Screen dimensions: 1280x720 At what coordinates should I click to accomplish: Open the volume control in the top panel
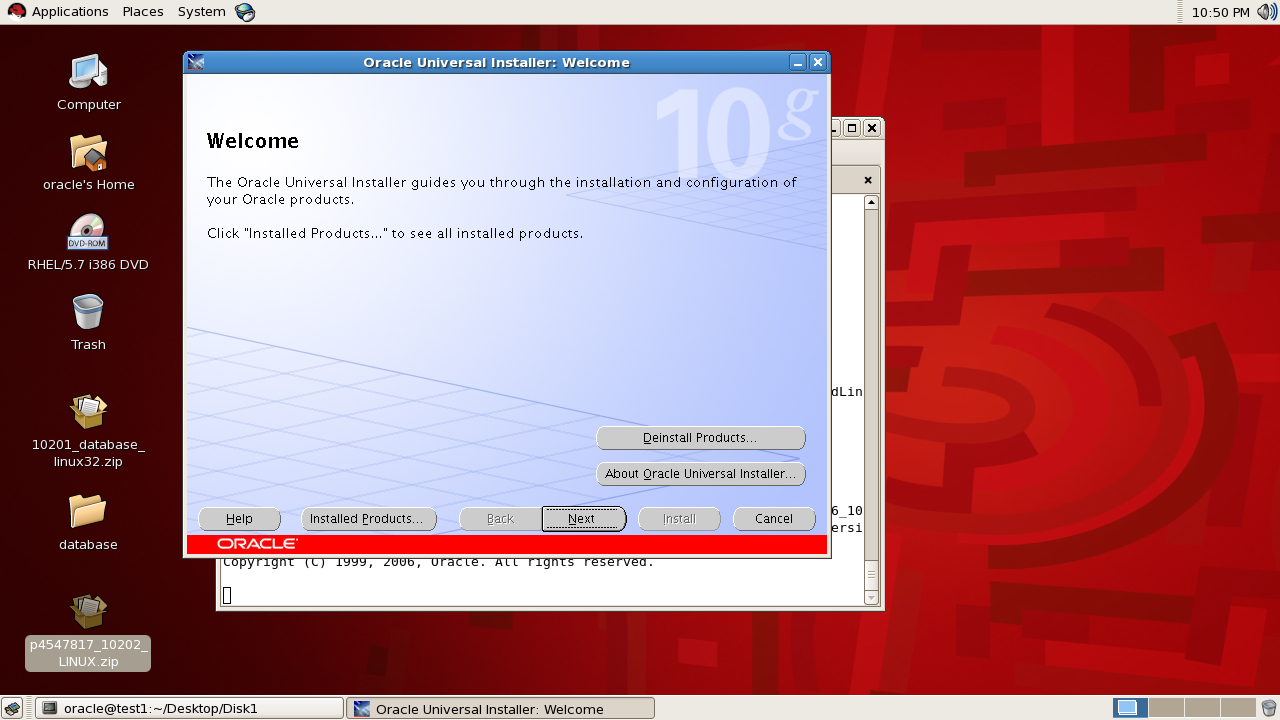1266,11
